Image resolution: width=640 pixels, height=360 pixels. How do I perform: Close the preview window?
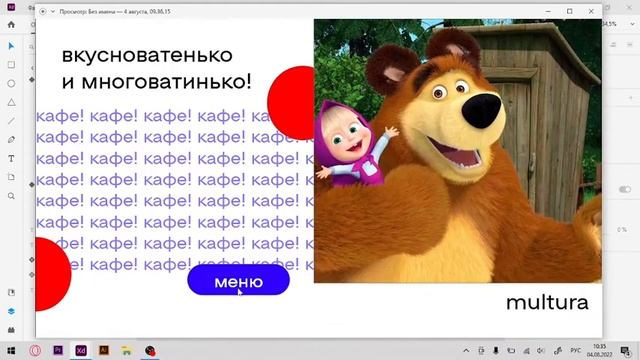[591, 11]
